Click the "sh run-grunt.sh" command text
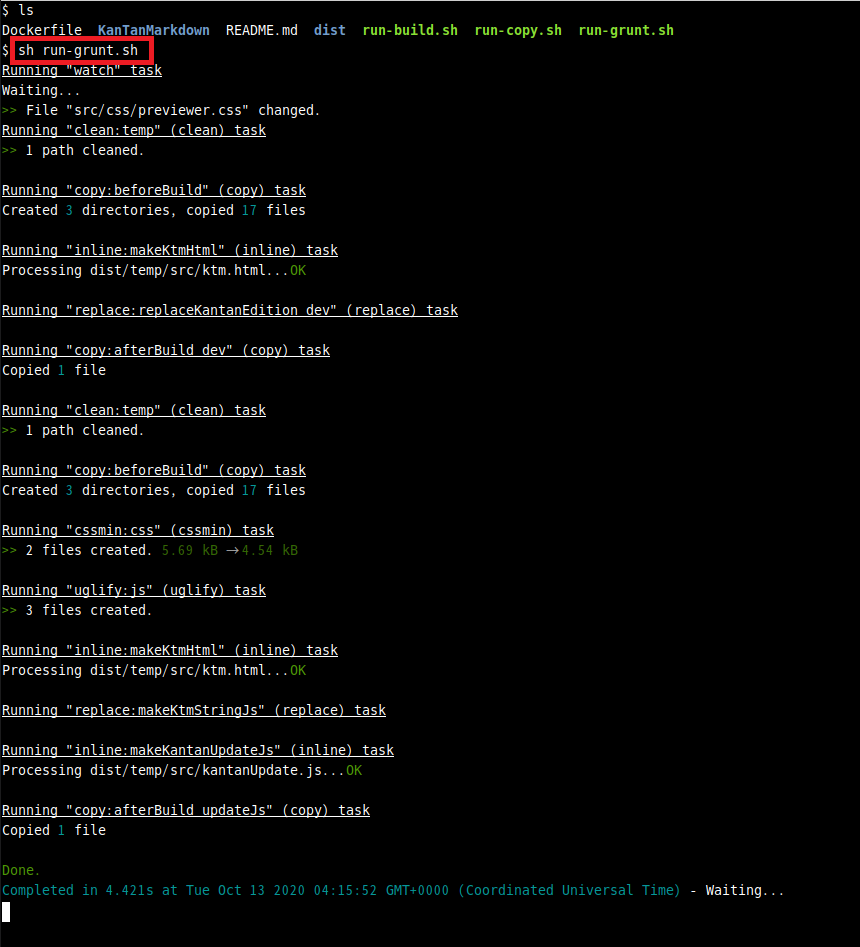This screenshot has width=860, height=947. (78, 50)
